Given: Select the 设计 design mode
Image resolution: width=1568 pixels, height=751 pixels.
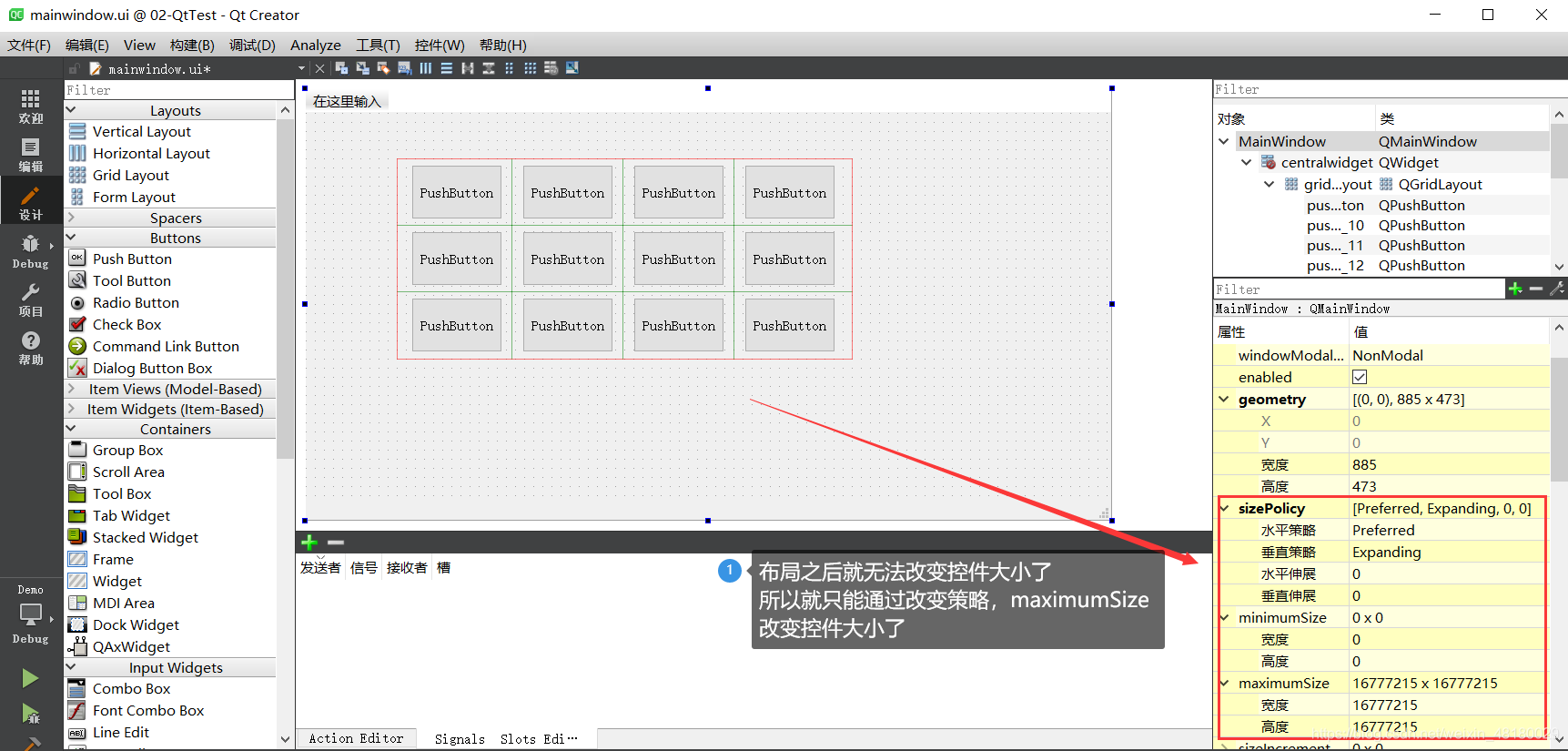Looking at the screenshot, I should click(x=31, y=203).
